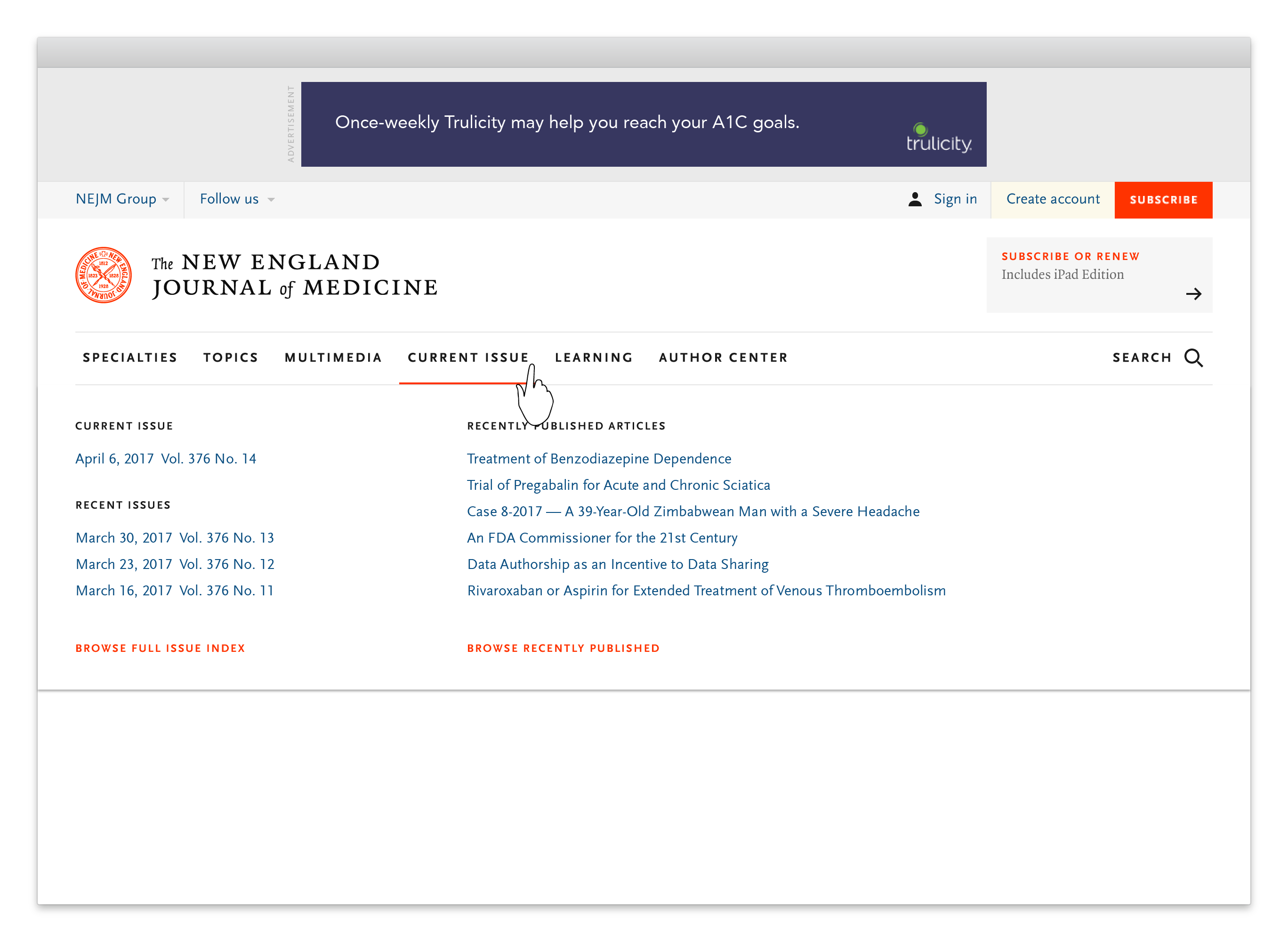Screen dimensions: 1288x942
Task: Open the Author Center menu
Action: point(723,357)
